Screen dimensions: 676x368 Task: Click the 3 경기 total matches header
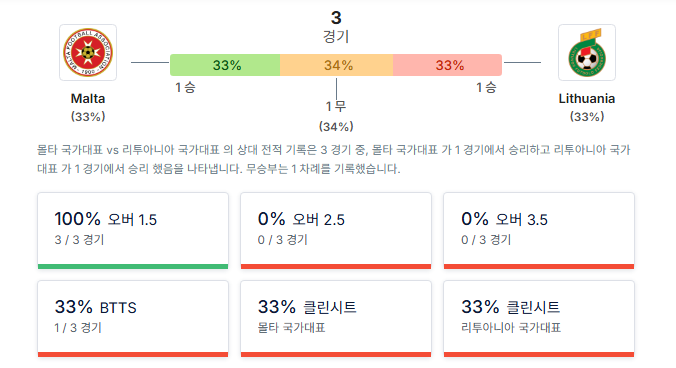click(x=336, y=27)
